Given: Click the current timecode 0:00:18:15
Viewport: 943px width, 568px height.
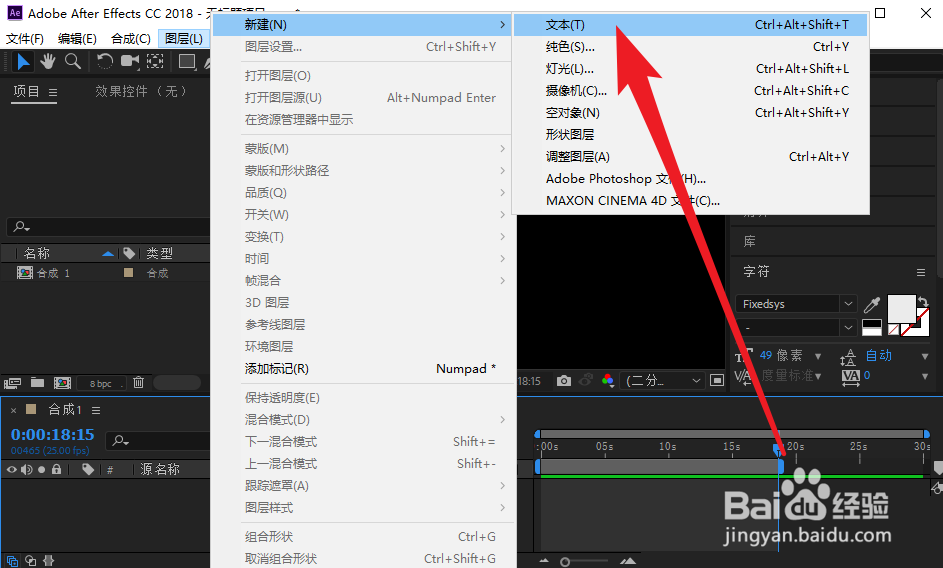Looking at the screenshot, I should (x=52, y=434).
